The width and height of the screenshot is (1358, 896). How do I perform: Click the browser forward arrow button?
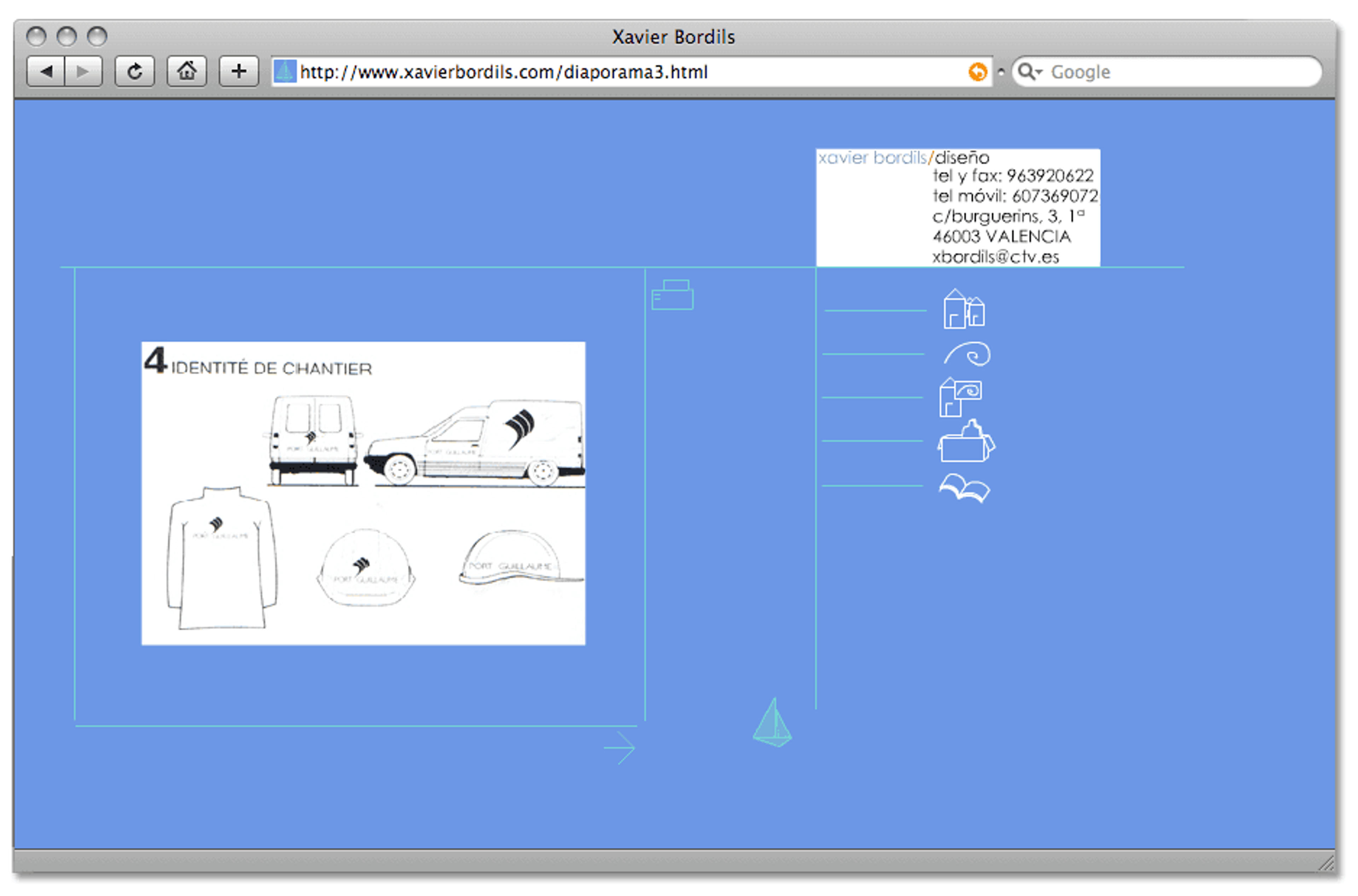coord(83,72)
